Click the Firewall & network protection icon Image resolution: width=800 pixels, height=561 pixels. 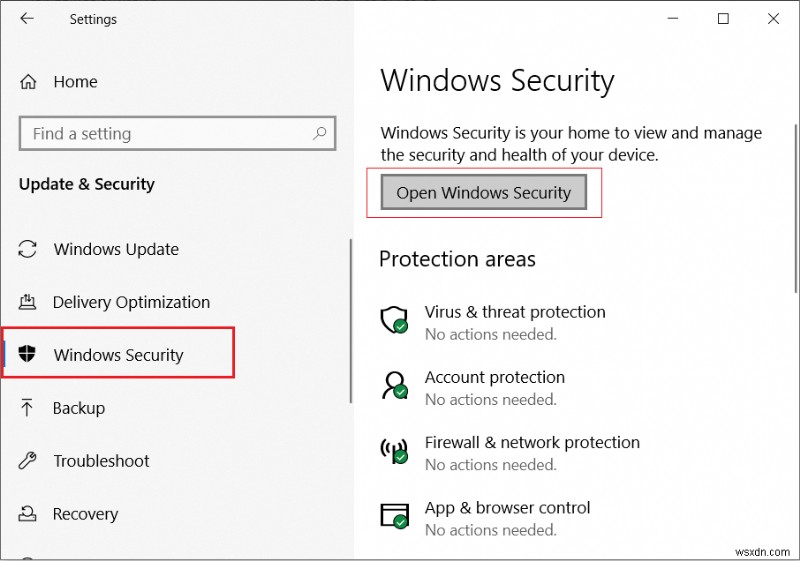393,452
